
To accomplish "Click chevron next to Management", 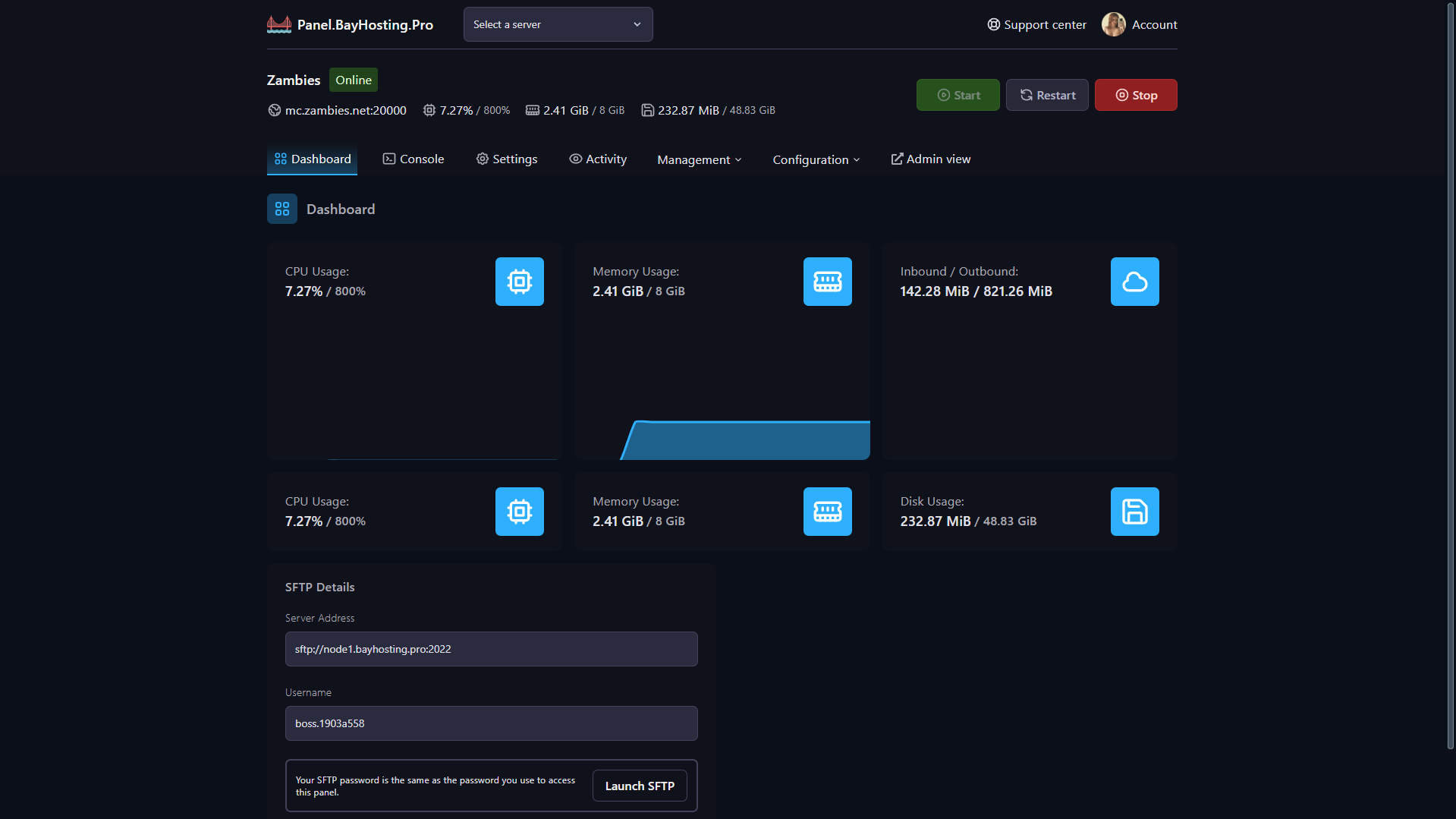I will [x=738, y=160].
